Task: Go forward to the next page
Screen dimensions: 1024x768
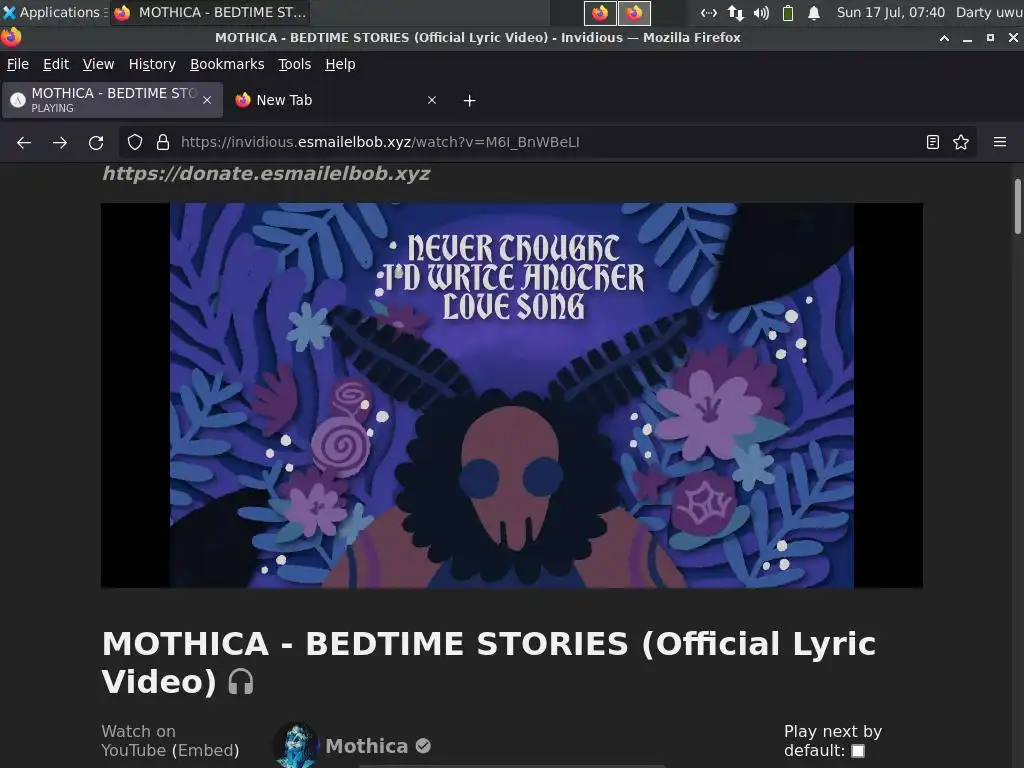Action: click(60, 142)
